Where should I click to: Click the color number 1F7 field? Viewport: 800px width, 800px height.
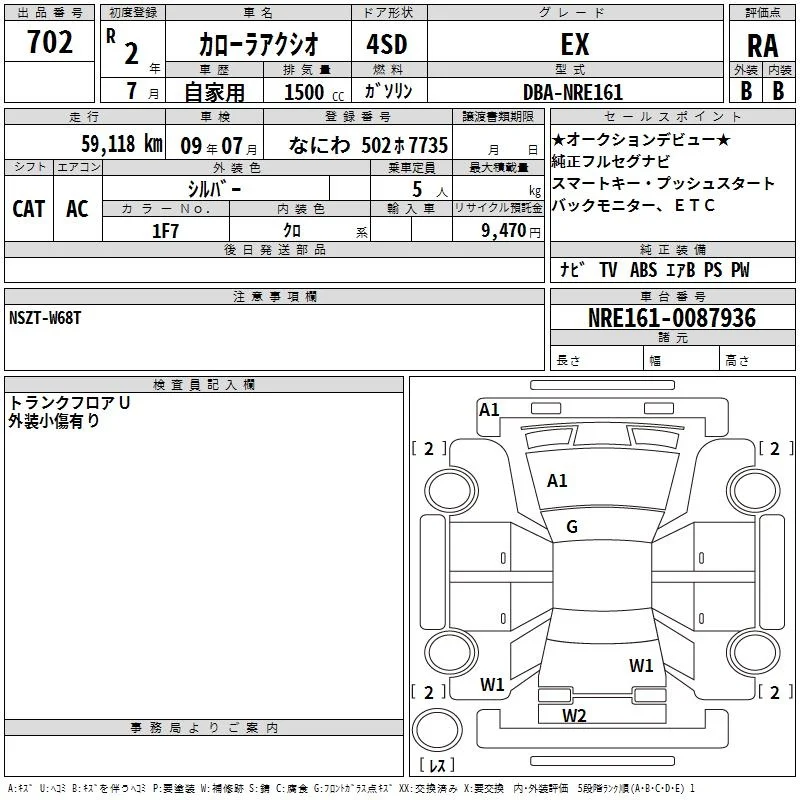click(166, 230)
